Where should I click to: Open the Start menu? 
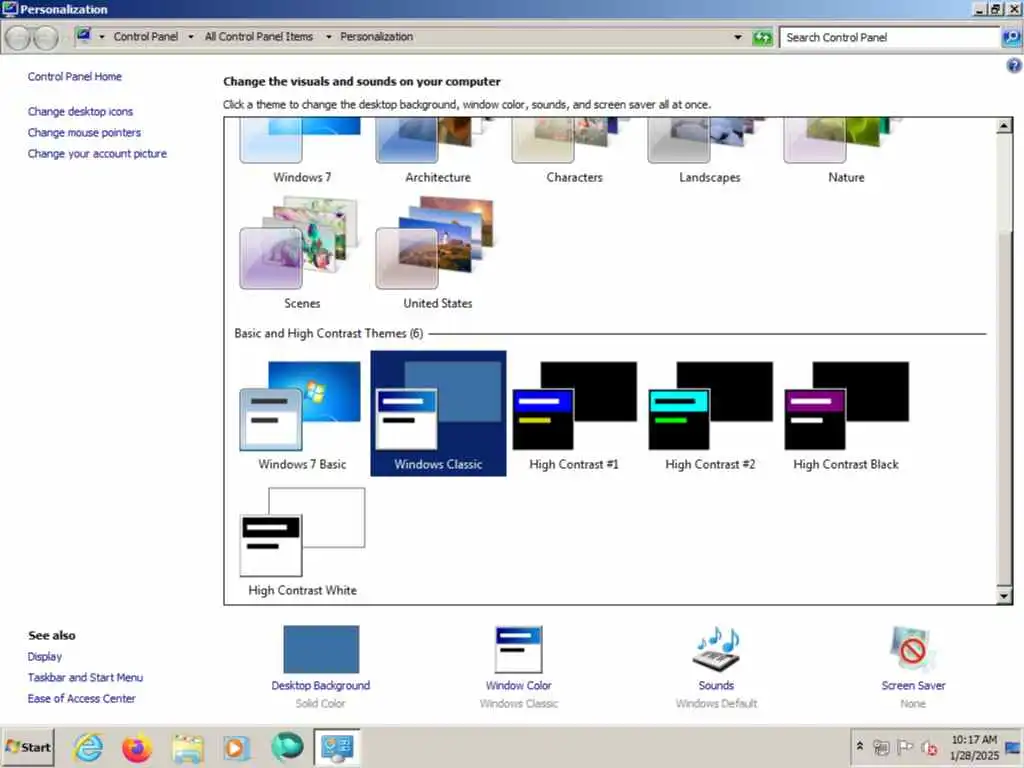(27, 747)
